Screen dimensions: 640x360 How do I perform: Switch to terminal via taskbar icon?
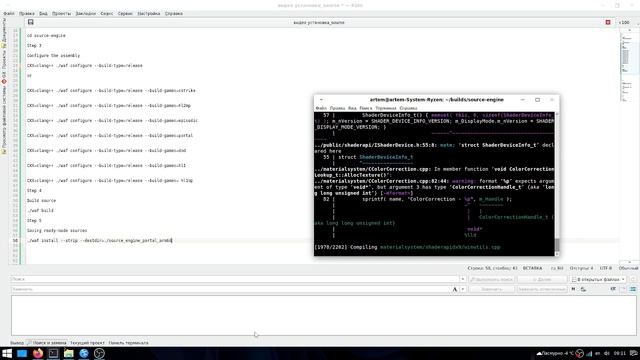(x=53, y=353)
